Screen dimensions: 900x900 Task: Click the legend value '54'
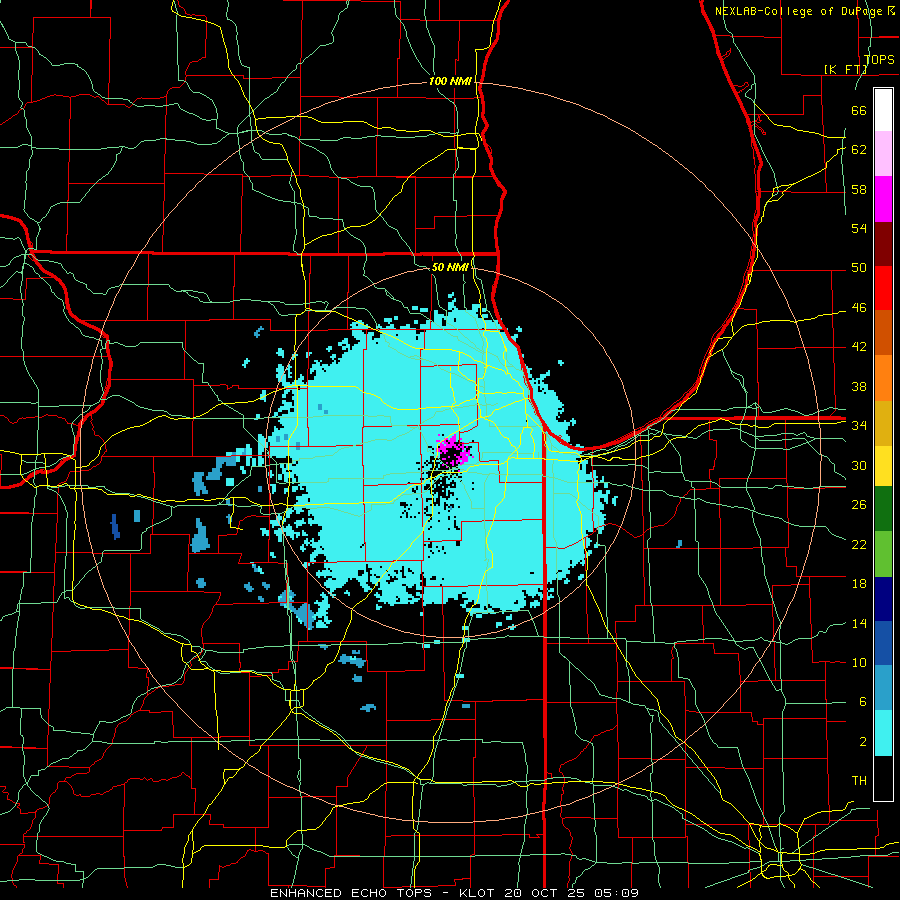(859, 228)
